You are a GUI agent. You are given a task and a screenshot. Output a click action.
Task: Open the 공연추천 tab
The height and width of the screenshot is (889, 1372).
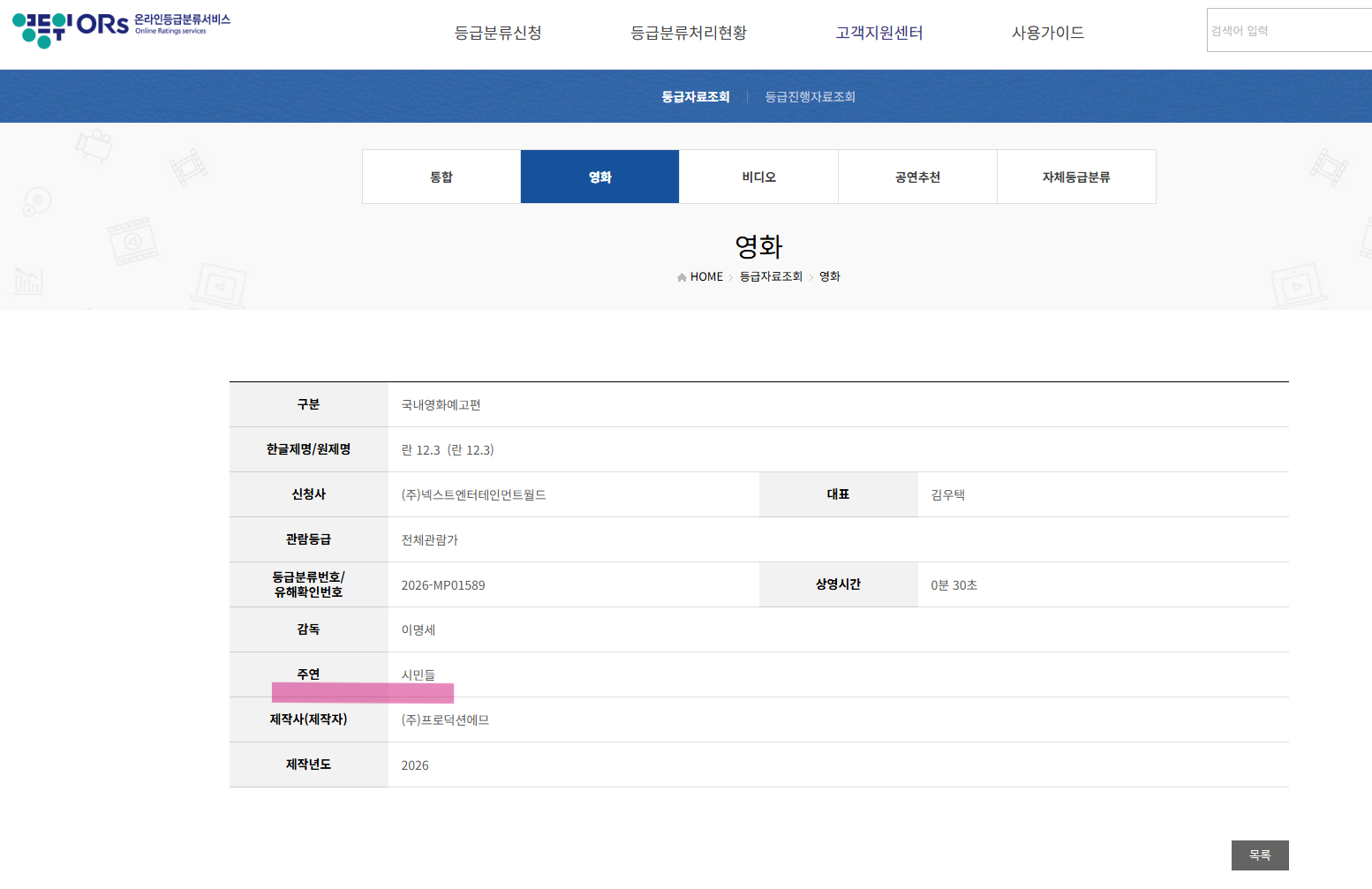coord(918,177)
